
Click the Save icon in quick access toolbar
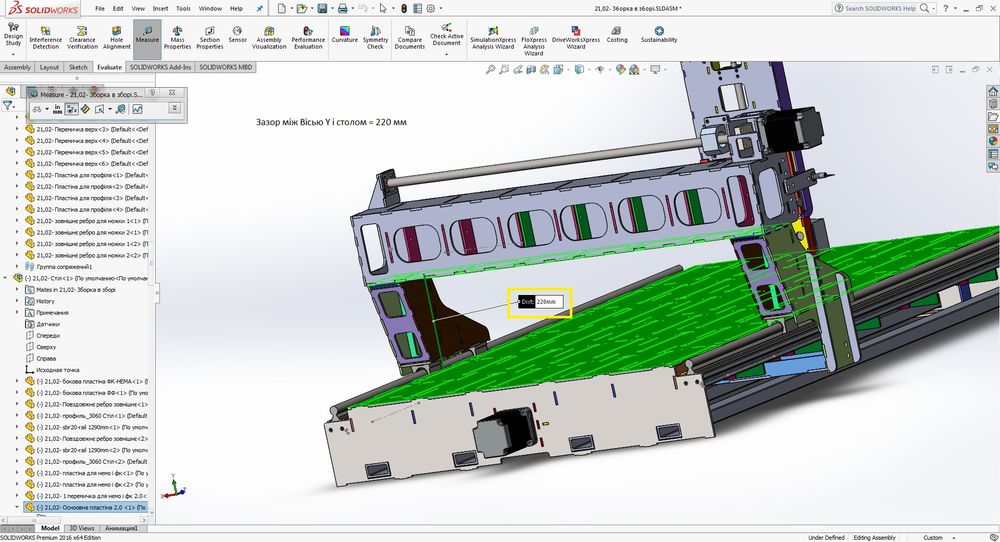coord(322,8)
